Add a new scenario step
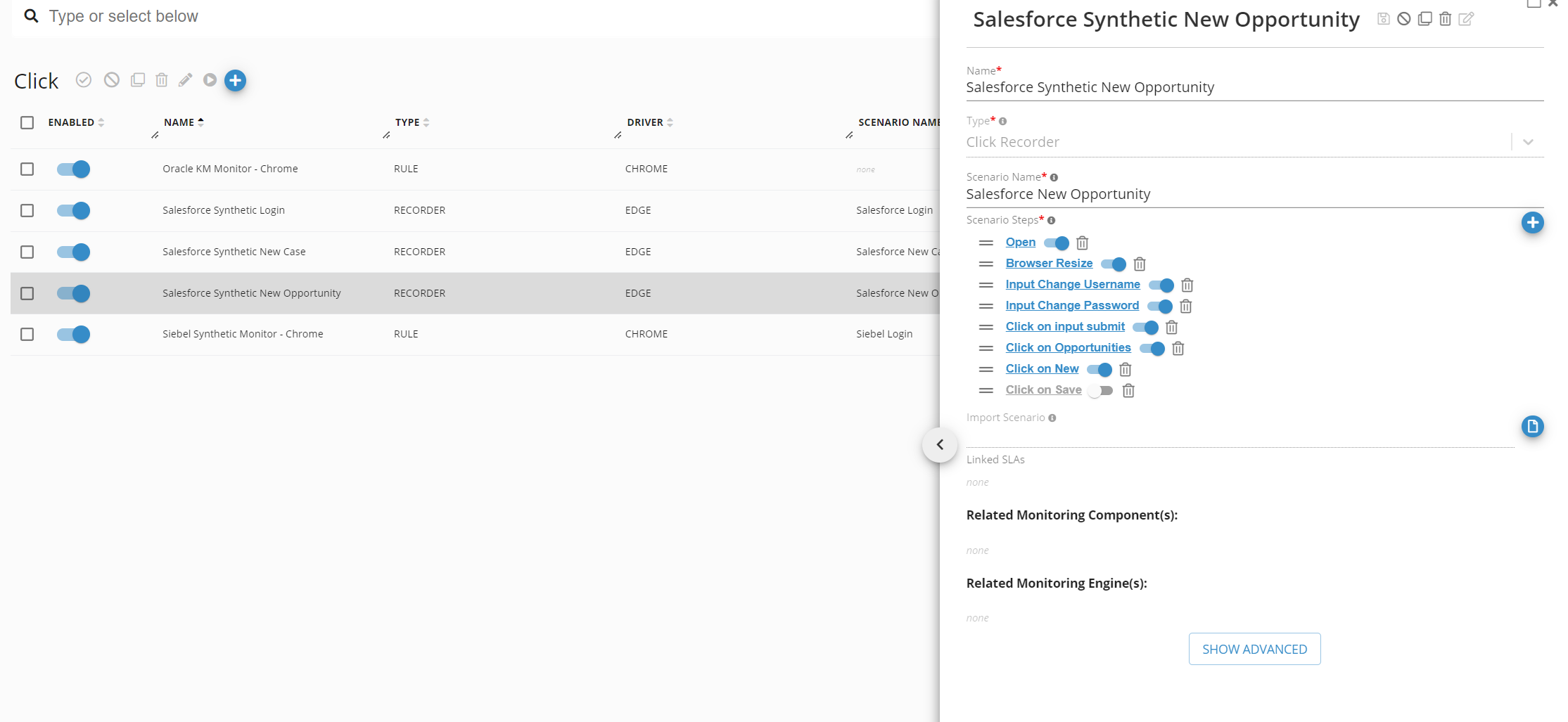The height and width of the screenshot is (722, 1568). pos(1532,223)
